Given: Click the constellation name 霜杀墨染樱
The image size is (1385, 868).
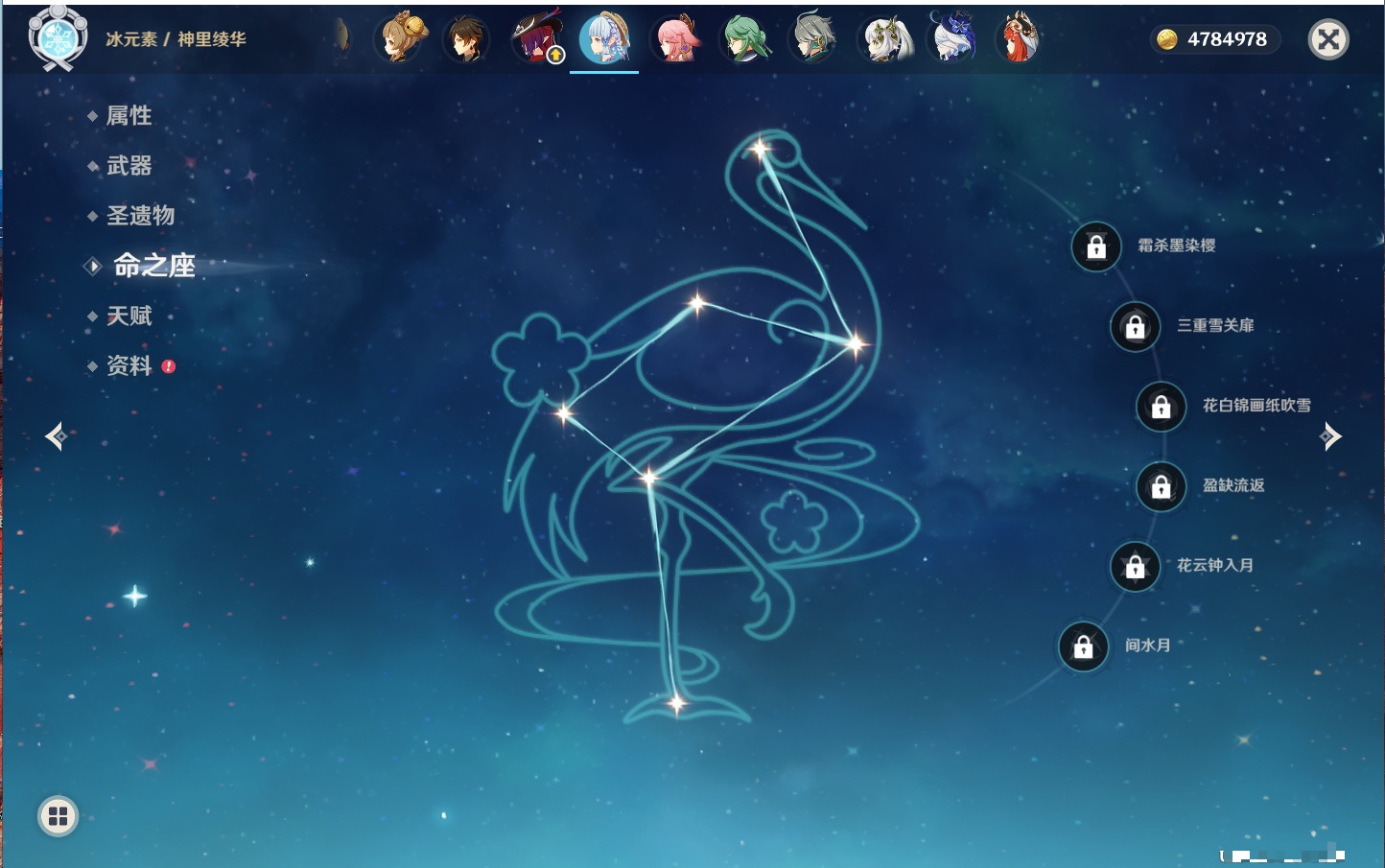Looking at the screenshot, I should click(1177, 246).
